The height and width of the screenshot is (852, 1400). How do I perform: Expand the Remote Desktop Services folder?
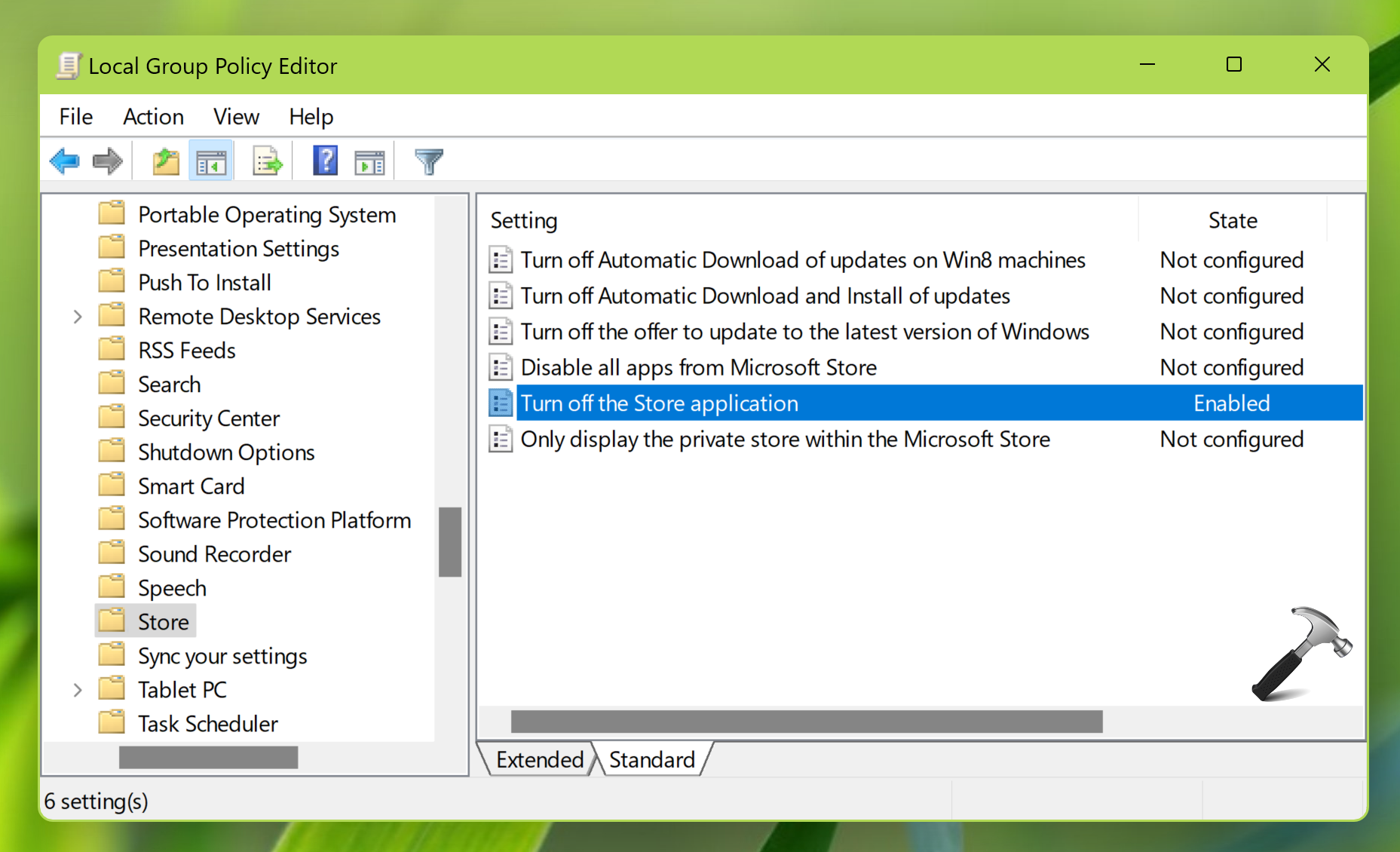click(78, 317)
